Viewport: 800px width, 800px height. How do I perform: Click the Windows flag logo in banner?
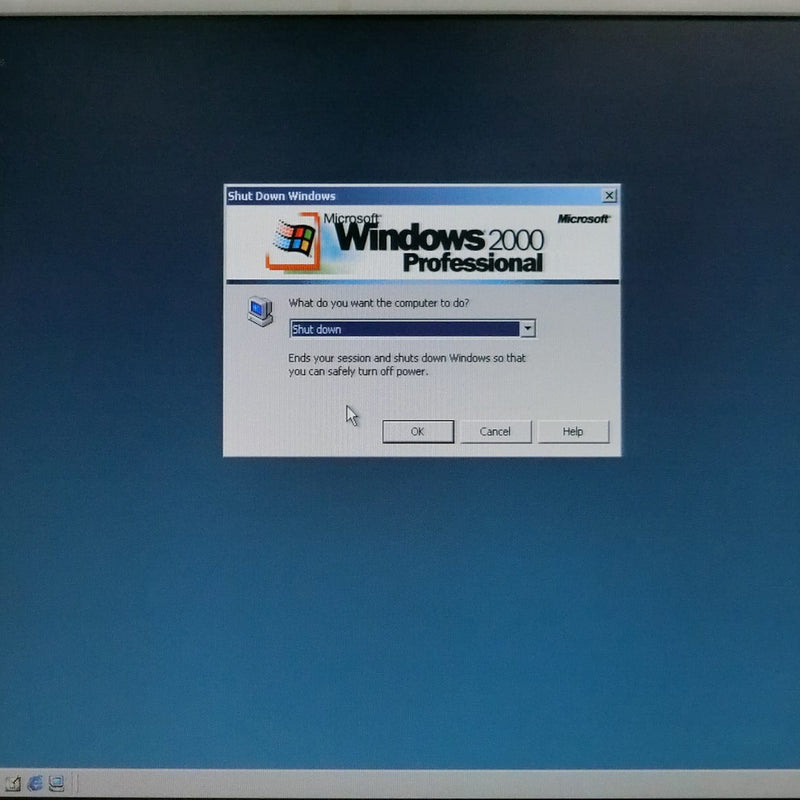(x=295, y=241)
